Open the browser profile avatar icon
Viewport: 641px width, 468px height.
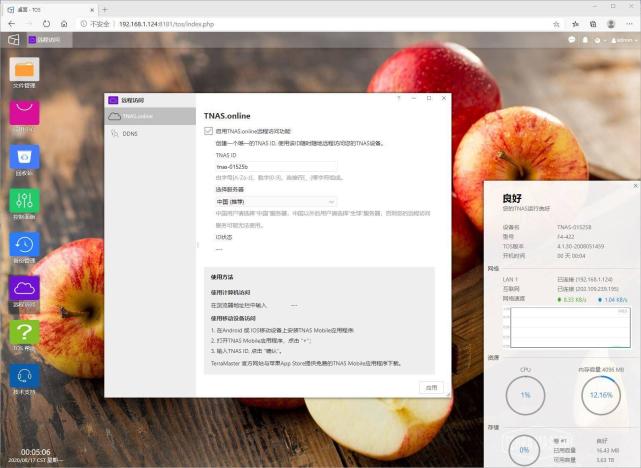[x=611, y=24]
